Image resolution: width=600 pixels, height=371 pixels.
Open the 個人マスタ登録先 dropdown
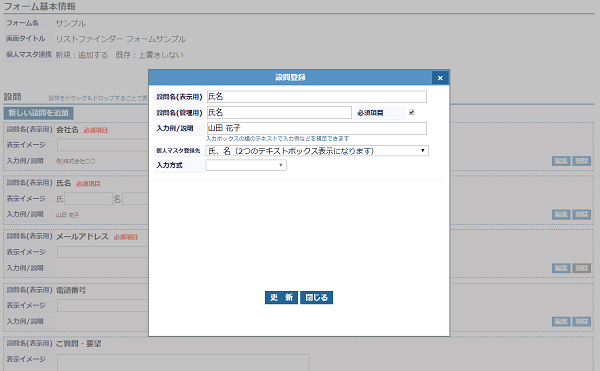tap(317, 151)
